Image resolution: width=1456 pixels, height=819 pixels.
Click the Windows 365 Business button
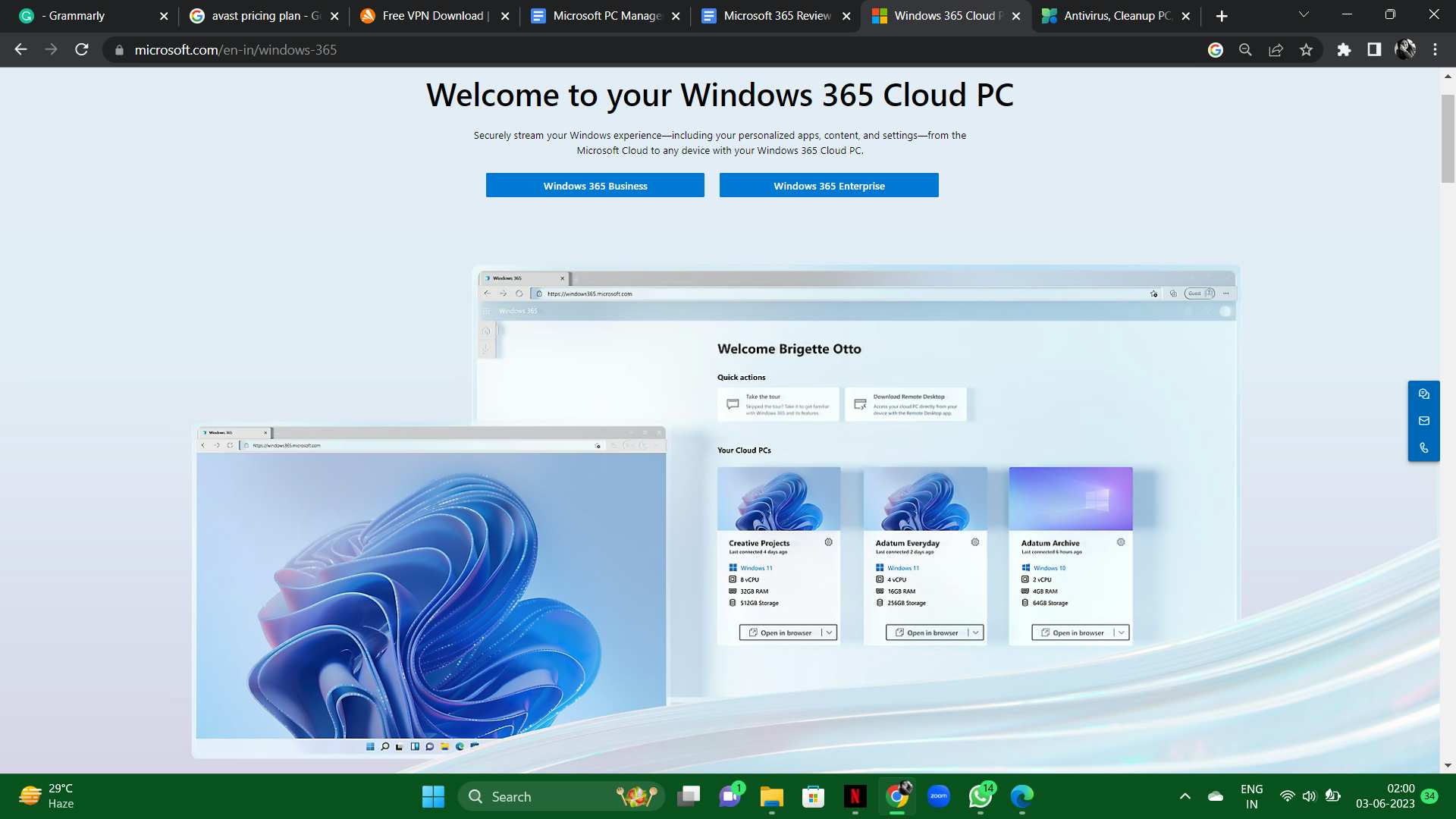point(595,185)
